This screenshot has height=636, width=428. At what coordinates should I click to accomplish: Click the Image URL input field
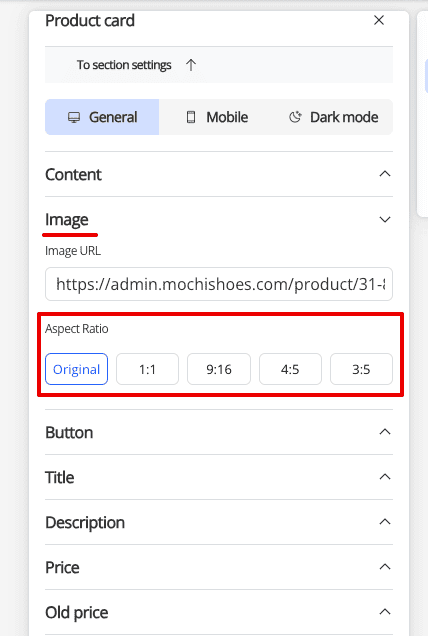tap(219, 284)
